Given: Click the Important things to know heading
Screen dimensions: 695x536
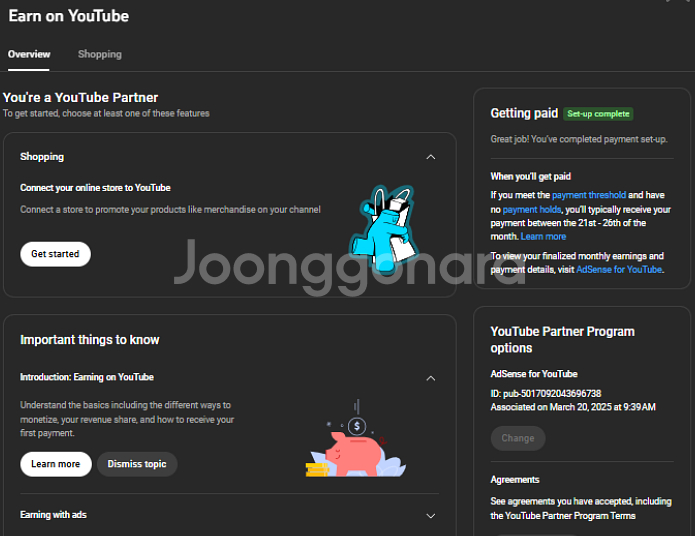Looking at the screenshot, I should click(x=90, y=340).
